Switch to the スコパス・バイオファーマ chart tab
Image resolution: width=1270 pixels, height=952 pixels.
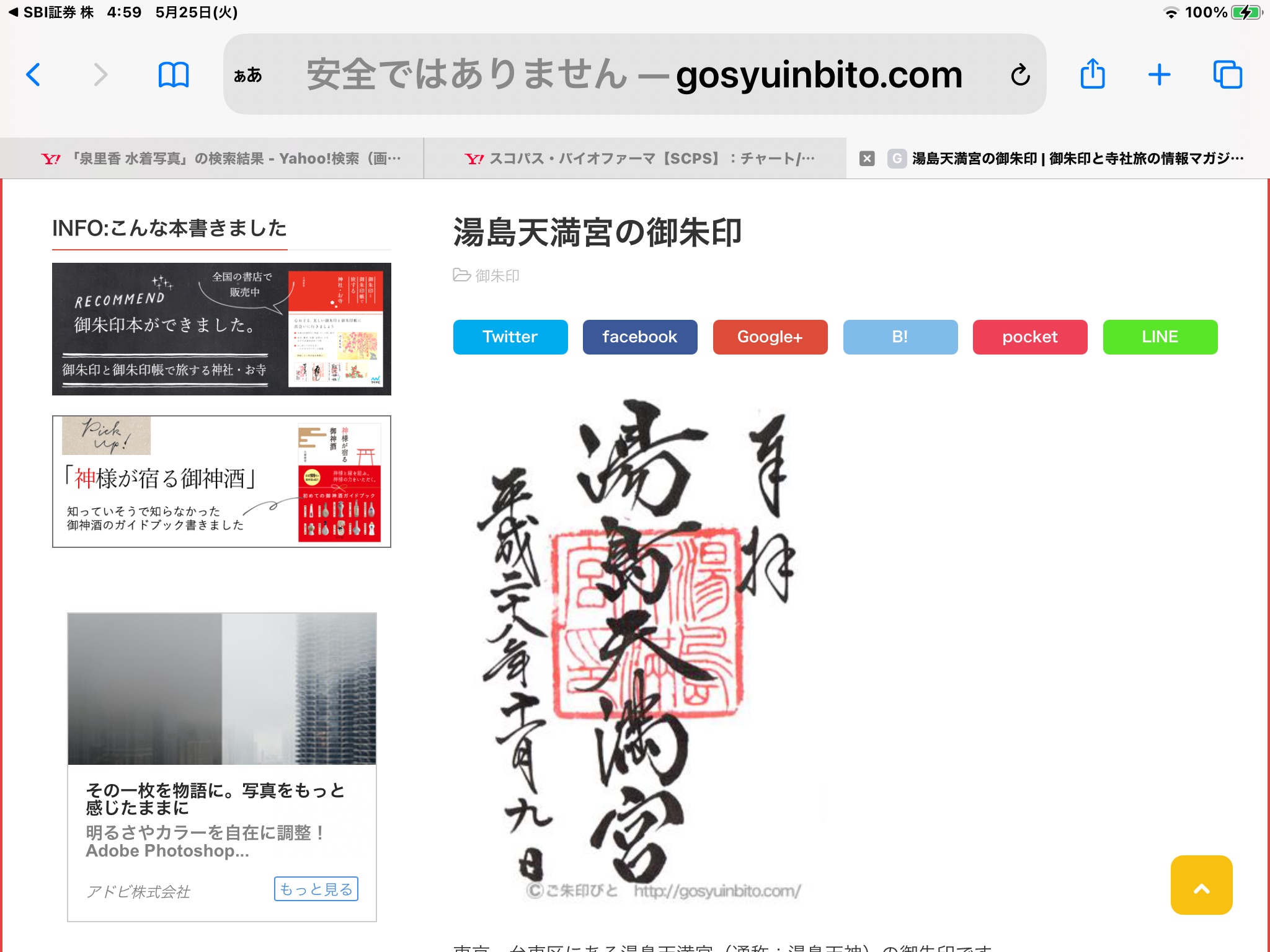tap(639, 159)
